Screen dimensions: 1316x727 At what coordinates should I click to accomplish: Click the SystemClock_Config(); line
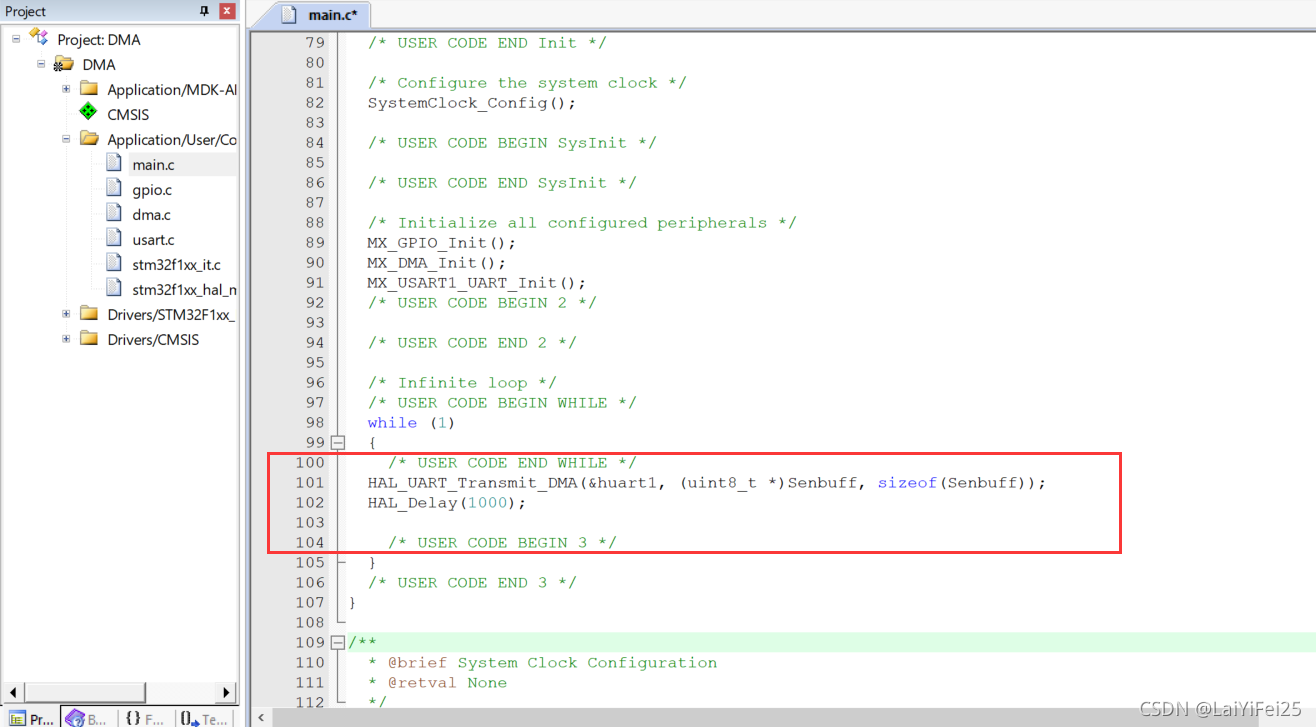click(x=472, y=103)
